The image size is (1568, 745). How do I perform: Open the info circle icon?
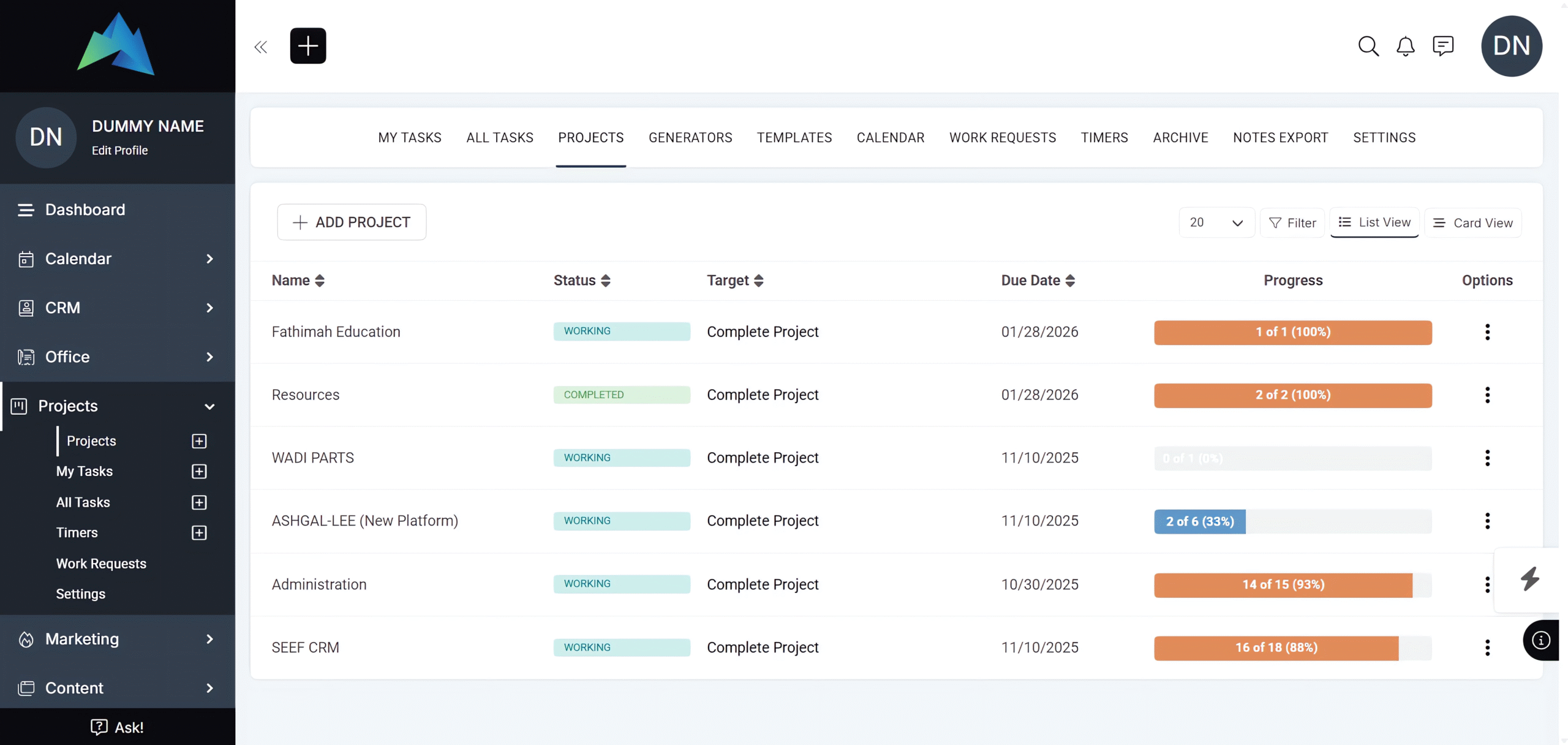pyautogui.click(x=1540, y=640)
